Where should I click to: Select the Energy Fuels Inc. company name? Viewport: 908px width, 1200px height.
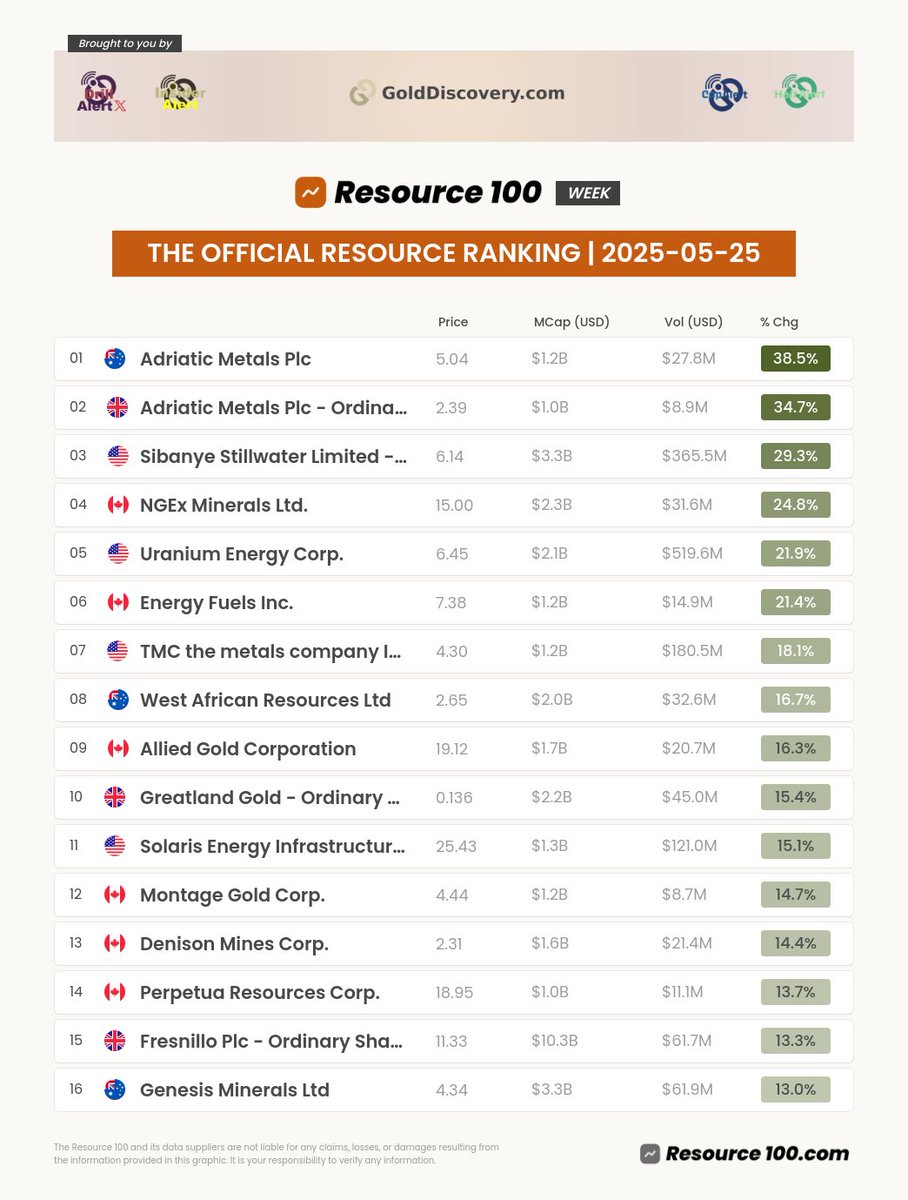[x=217, y=603]
